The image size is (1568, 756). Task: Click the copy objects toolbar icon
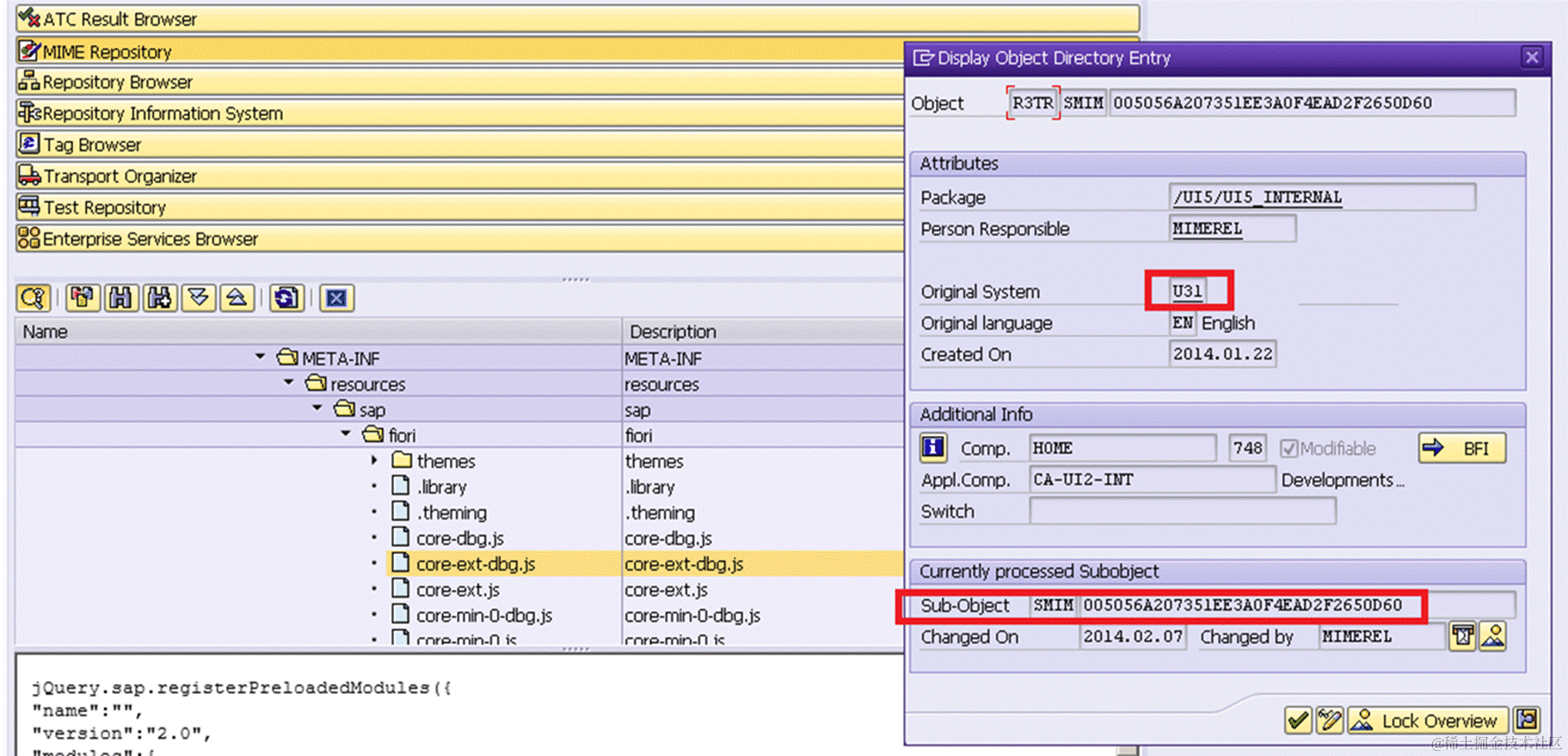[x=82, y=298]
